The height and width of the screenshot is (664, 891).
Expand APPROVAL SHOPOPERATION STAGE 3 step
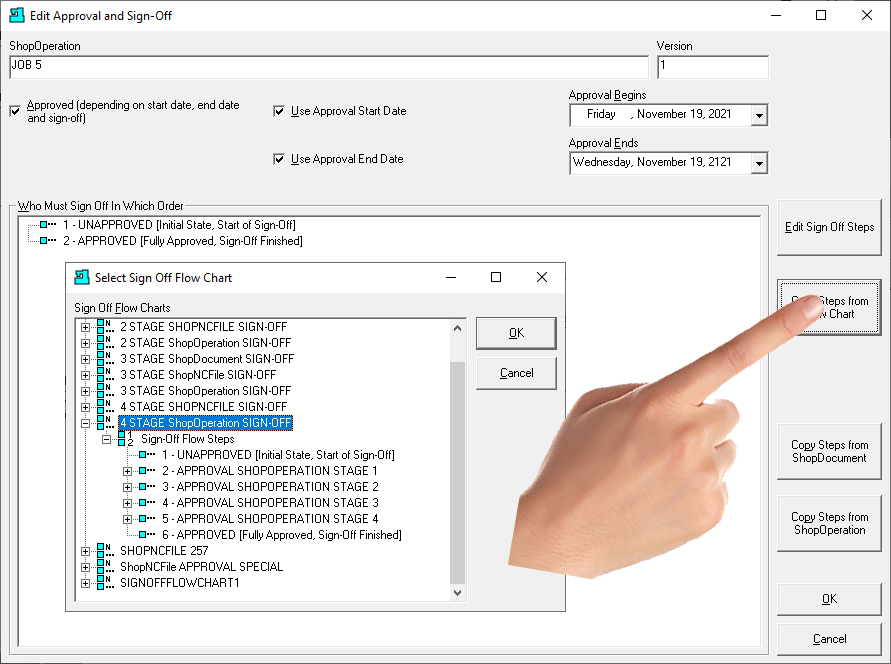pos(127,503)
